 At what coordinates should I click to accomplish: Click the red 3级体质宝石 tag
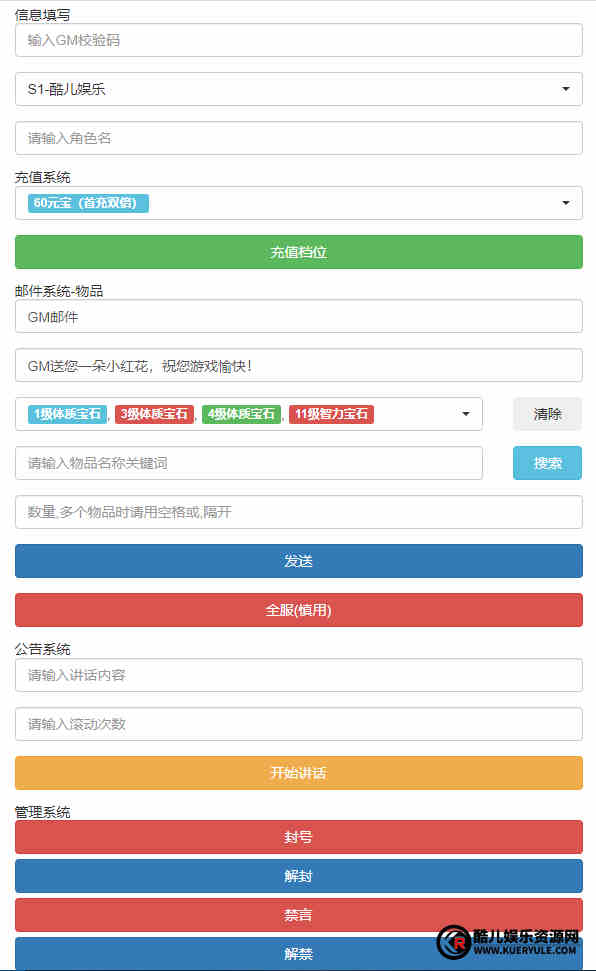[x=154, y=414]
